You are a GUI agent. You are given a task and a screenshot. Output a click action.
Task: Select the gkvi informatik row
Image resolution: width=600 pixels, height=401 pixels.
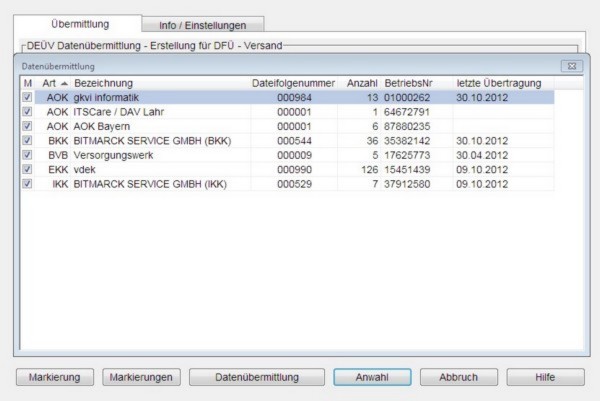pos(287,98)
